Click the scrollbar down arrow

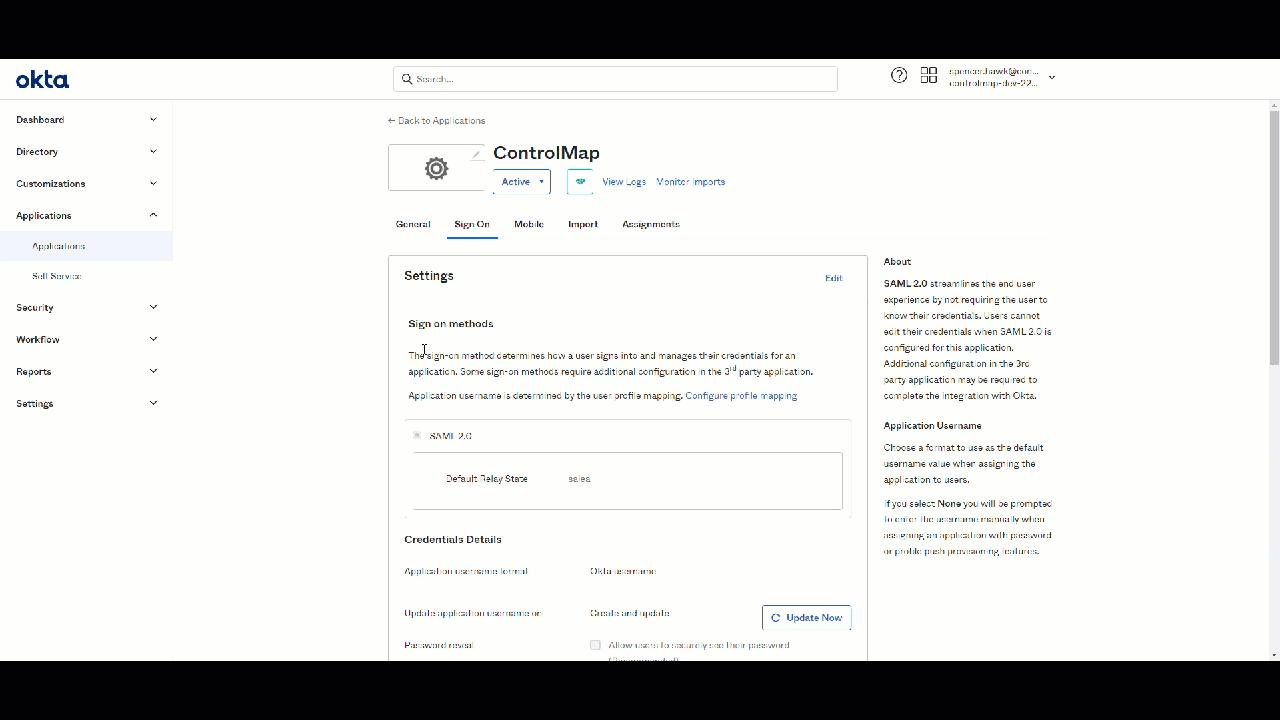[x=1273, y=654]
